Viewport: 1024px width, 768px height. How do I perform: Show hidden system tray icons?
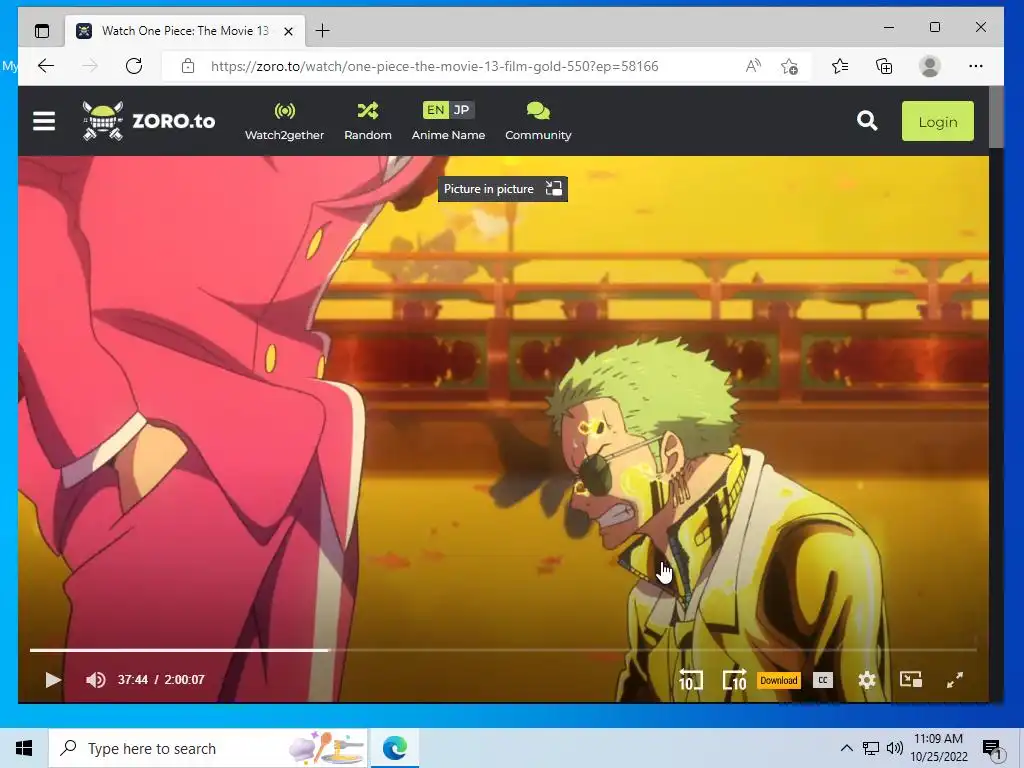(x=846, y=748)
